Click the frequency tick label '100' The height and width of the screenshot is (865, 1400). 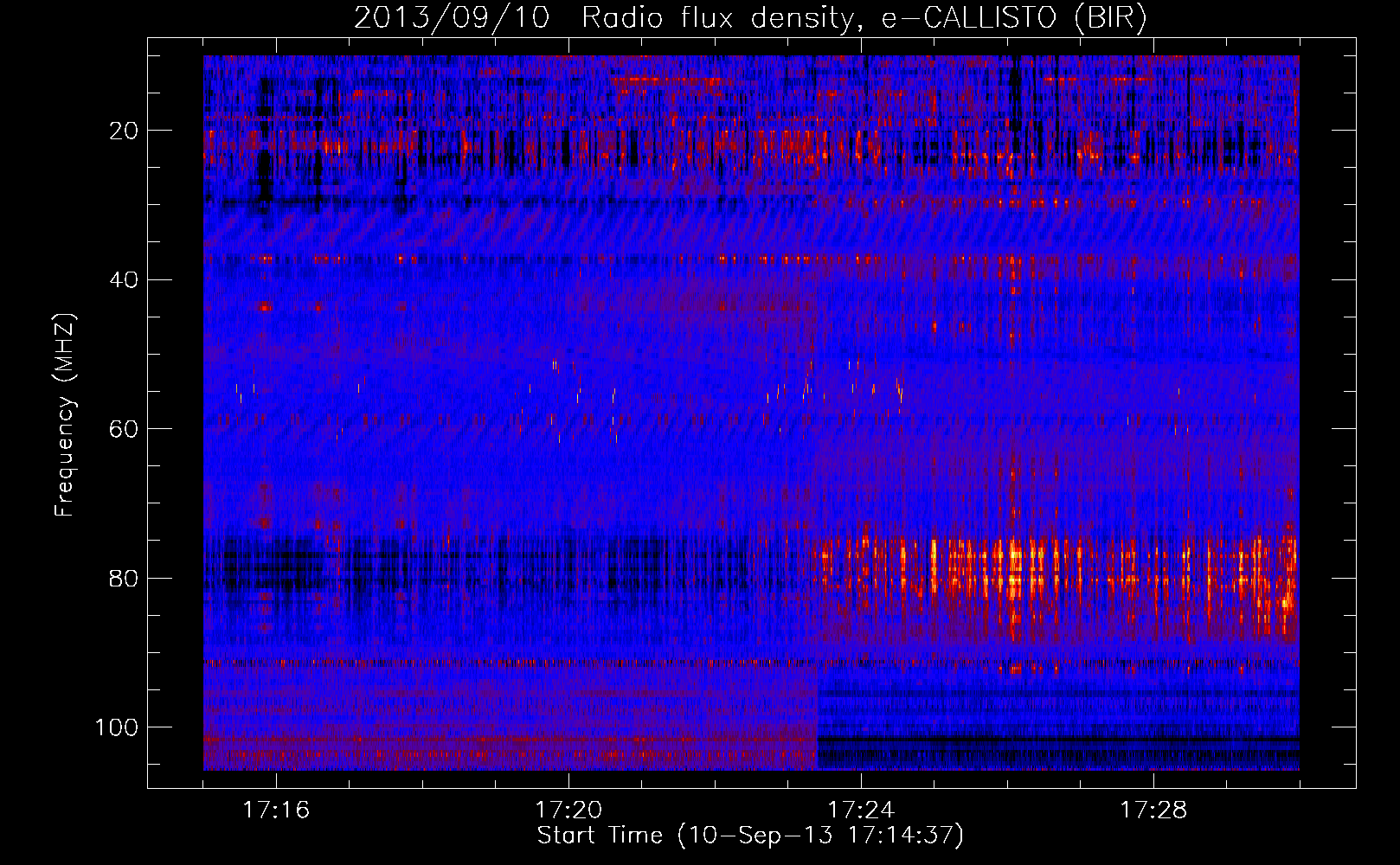pyautogui.click(x=117, y=727)
